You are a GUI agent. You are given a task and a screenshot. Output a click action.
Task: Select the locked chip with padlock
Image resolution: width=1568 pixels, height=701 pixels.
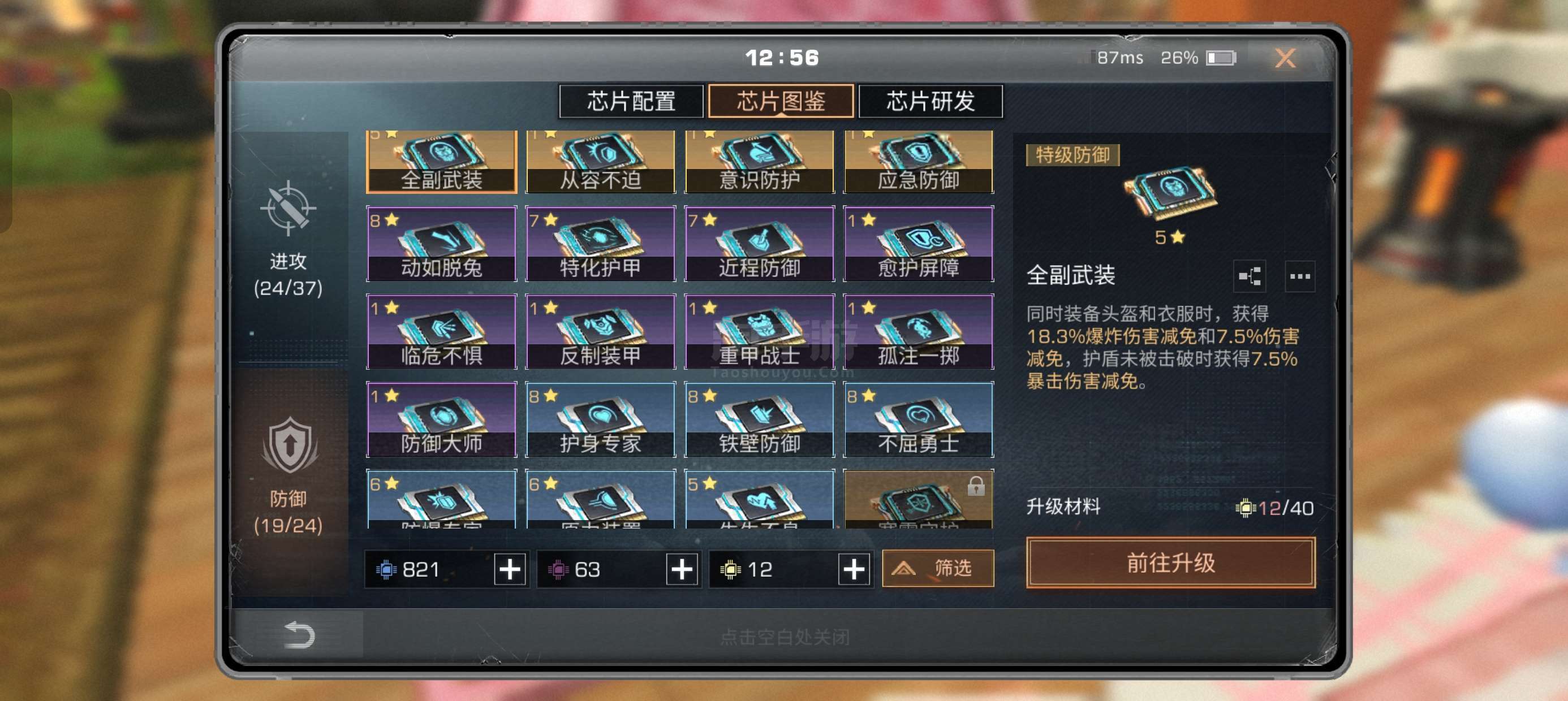[x=919, y=499]
